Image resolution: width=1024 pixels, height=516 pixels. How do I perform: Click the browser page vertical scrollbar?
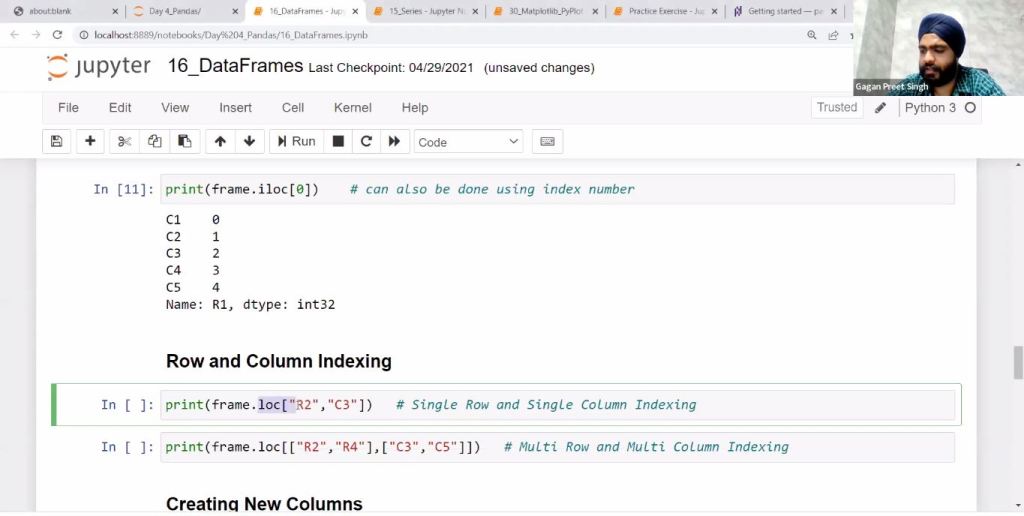1018,362
